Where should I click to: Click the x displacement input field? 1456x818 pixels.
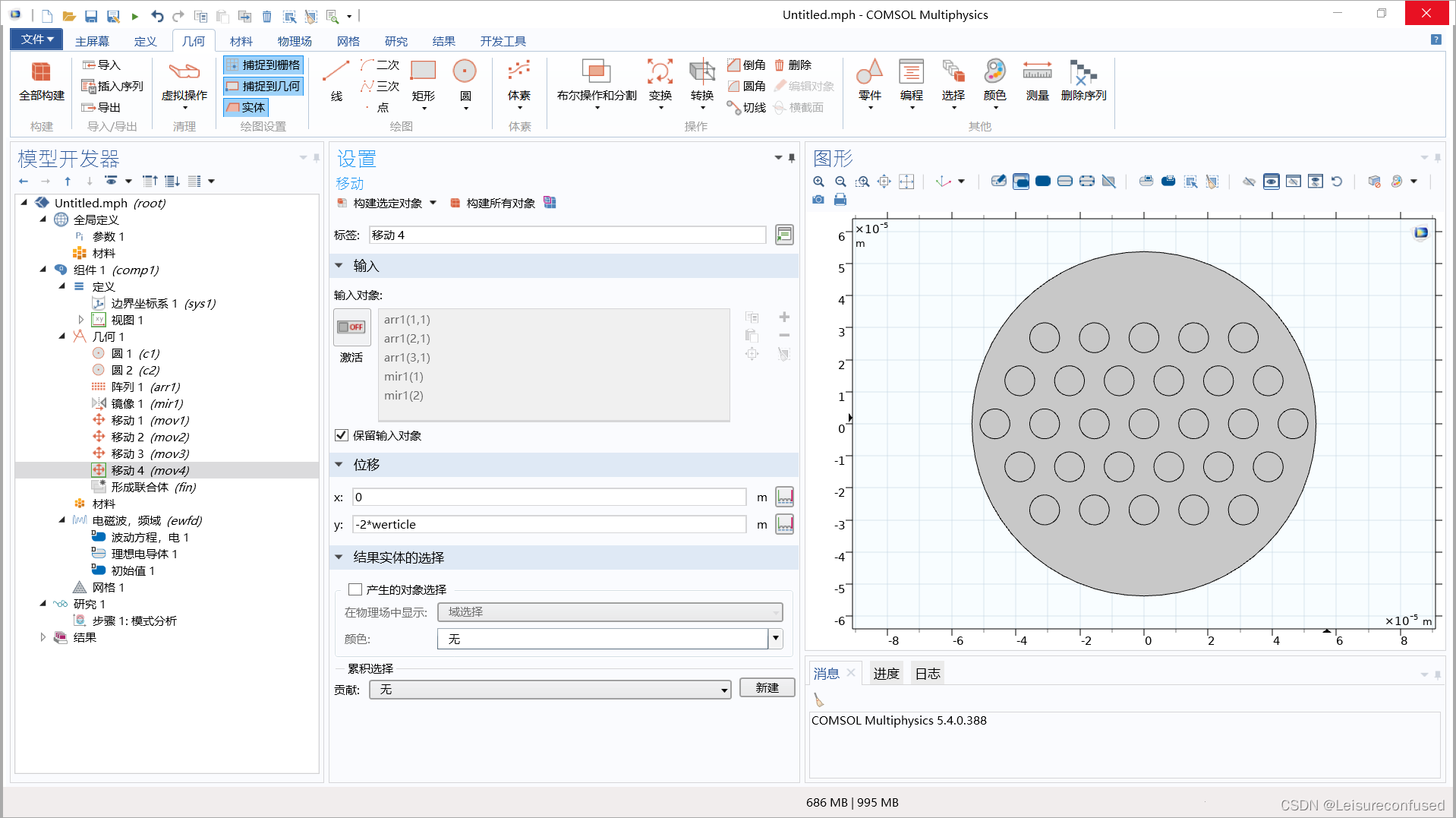coord(550,497)
